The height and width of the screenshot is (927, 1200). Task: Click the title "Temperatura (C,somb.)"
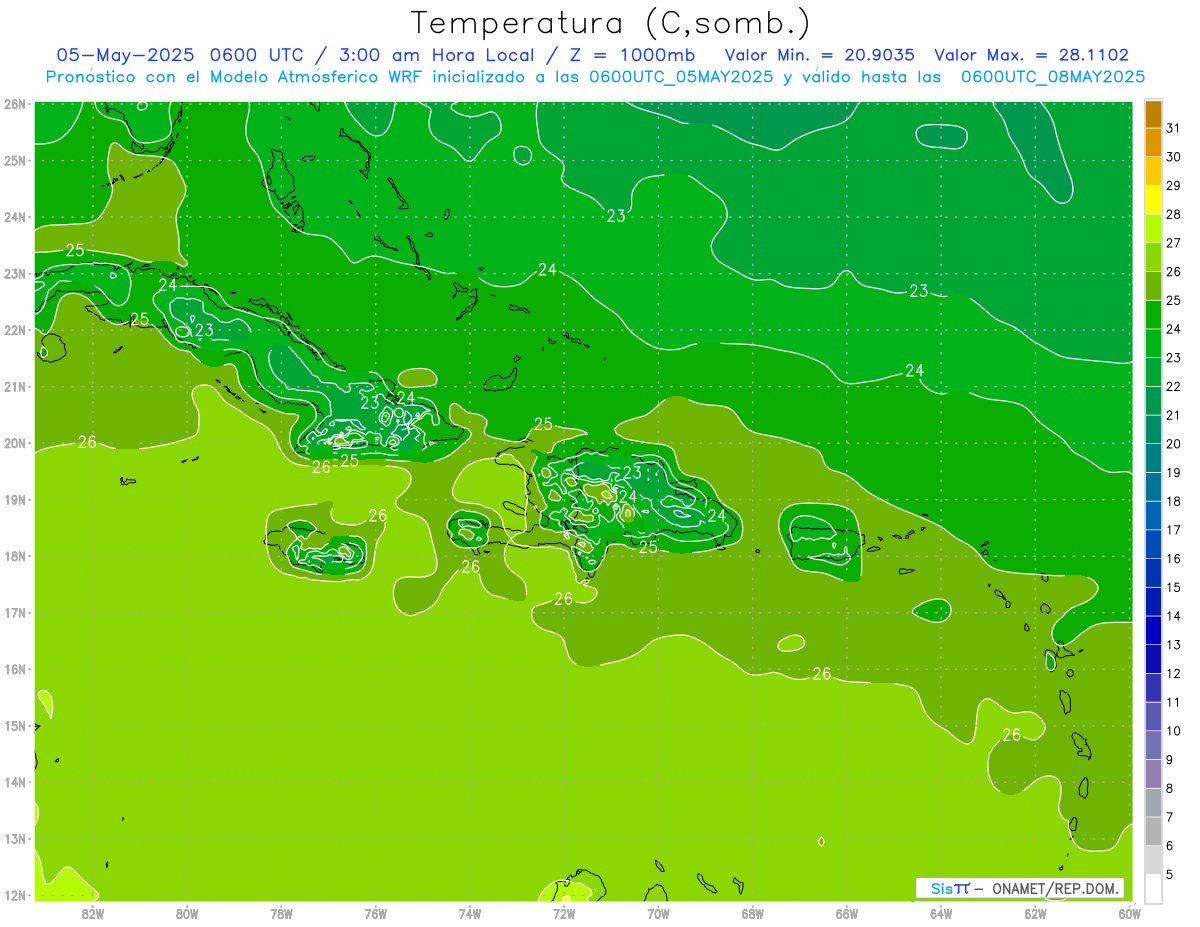click(611, 23)
